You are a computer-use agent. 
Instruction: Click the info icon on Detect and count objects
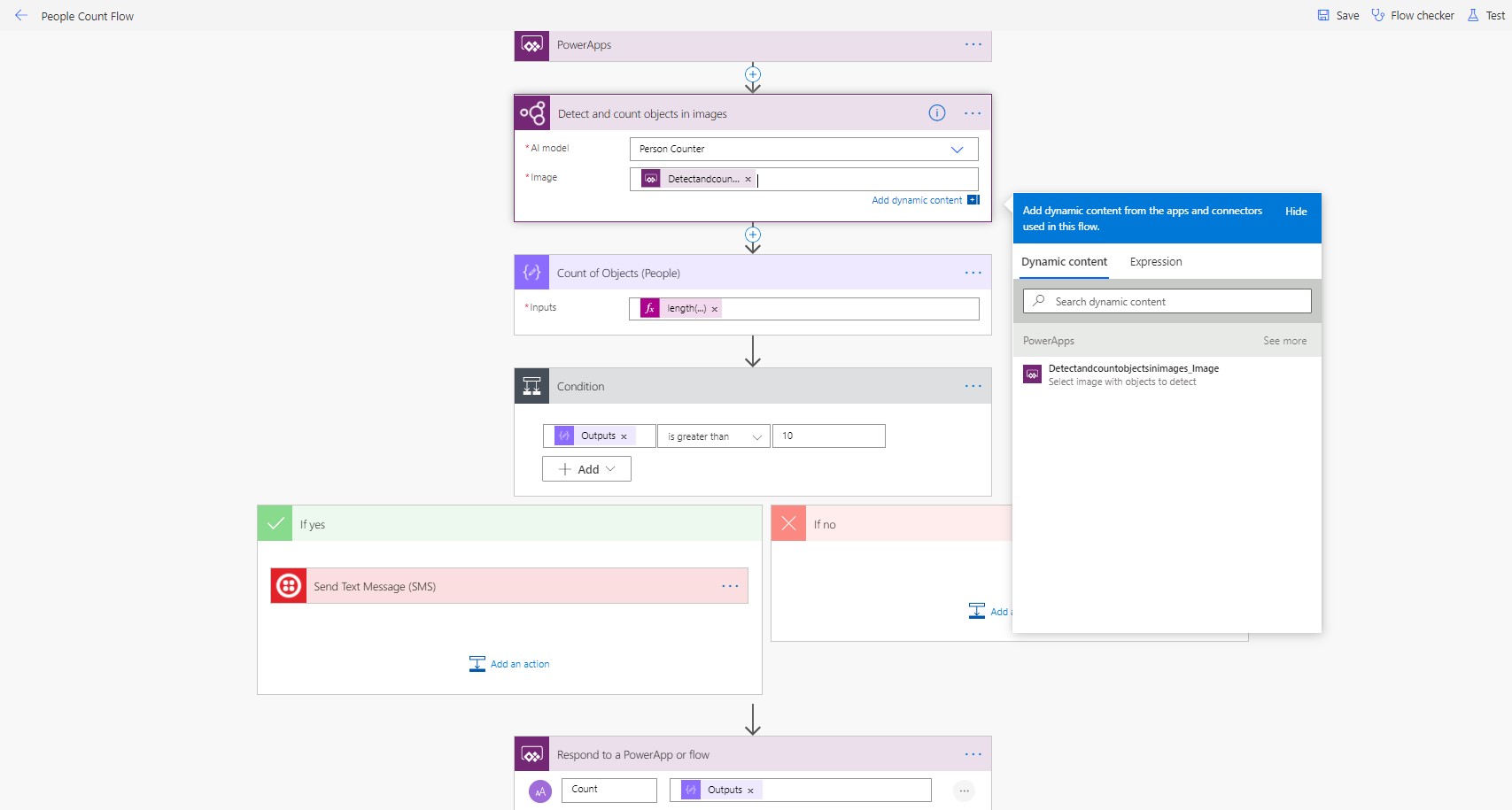tap(935, 112)
